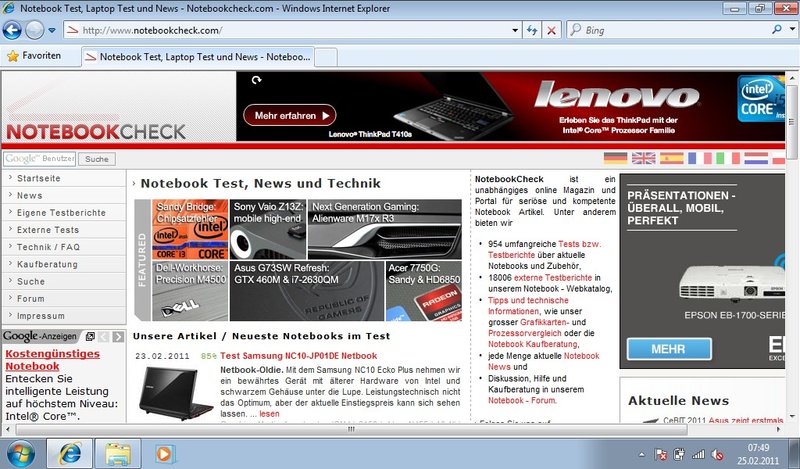Click the Bing search magnifier icon
800x469 pixels.
(777, 30)
